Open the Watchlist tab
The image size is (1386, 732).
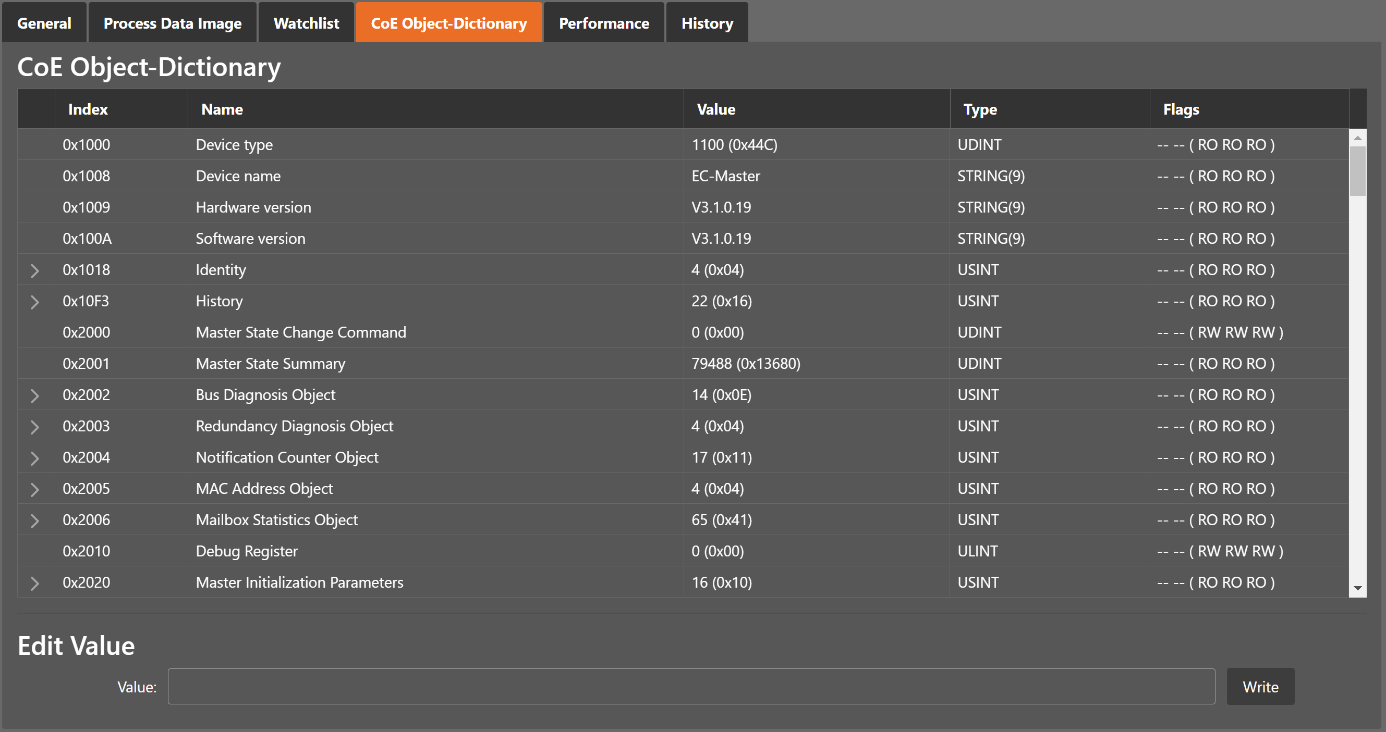[306, 23]
